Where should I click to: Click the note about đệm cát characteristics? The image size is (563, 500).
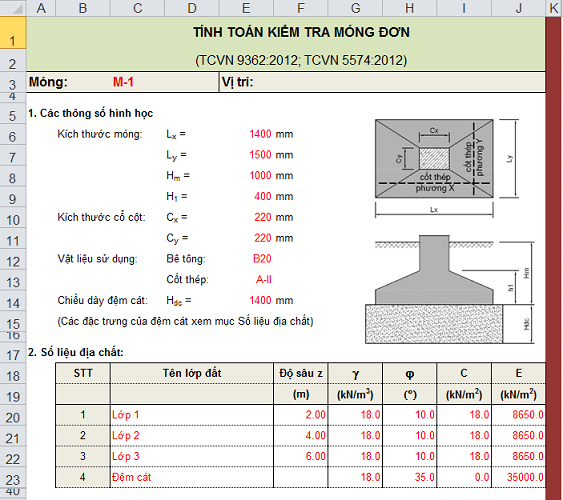click(x=185, y=321)
